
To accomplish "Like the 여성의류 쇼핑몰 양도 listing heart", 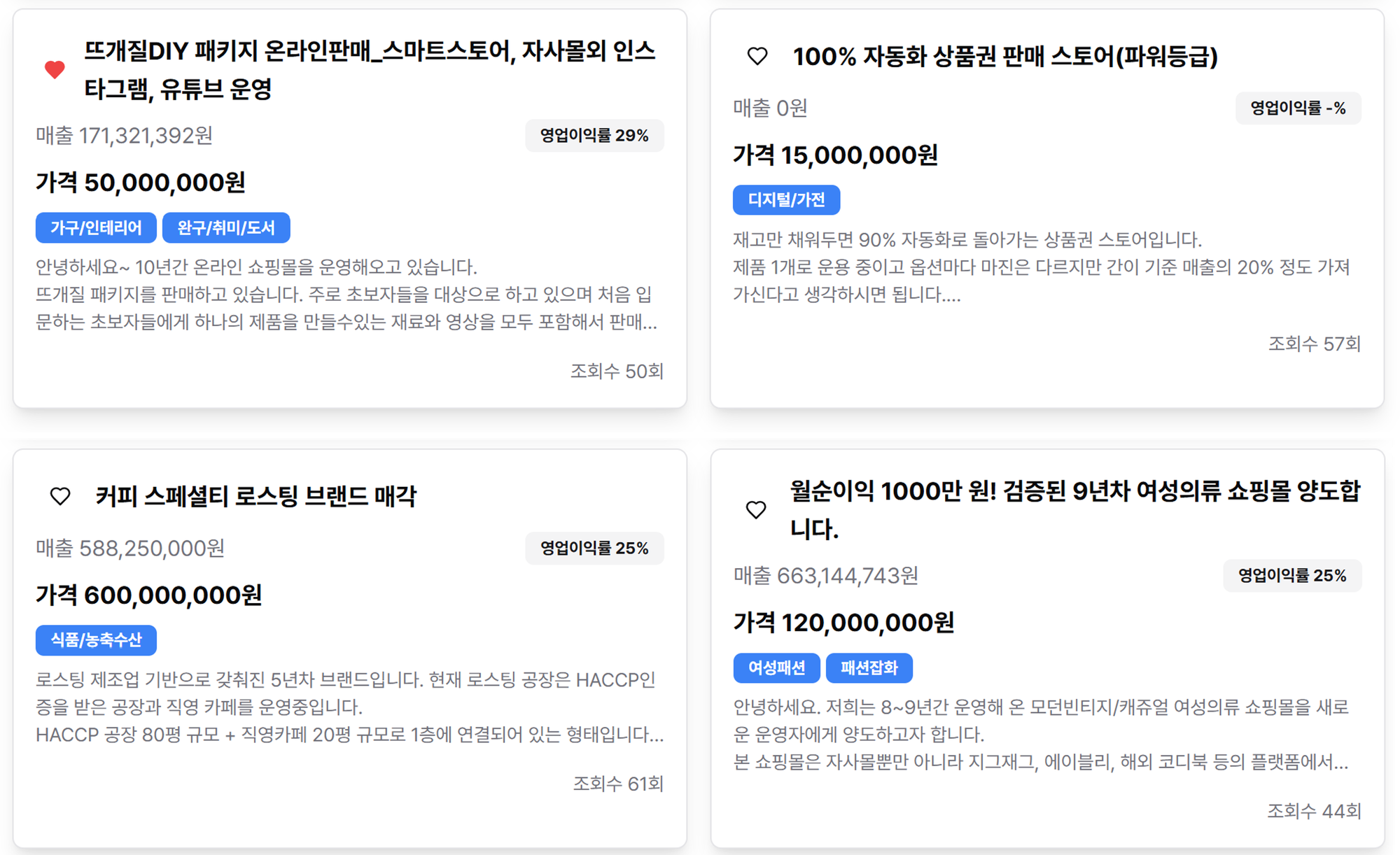I will click(x=756, y=509).
